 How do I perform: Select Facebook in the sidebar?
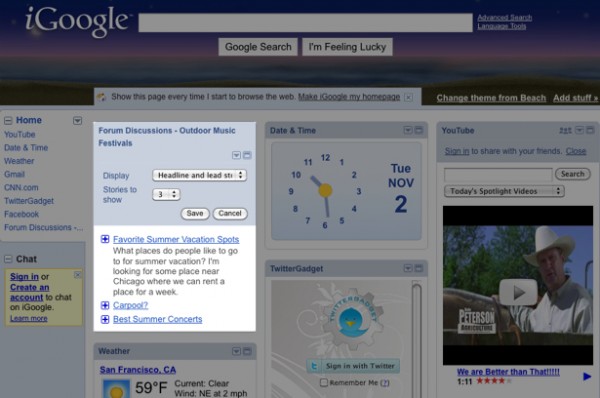click(21, 214)
